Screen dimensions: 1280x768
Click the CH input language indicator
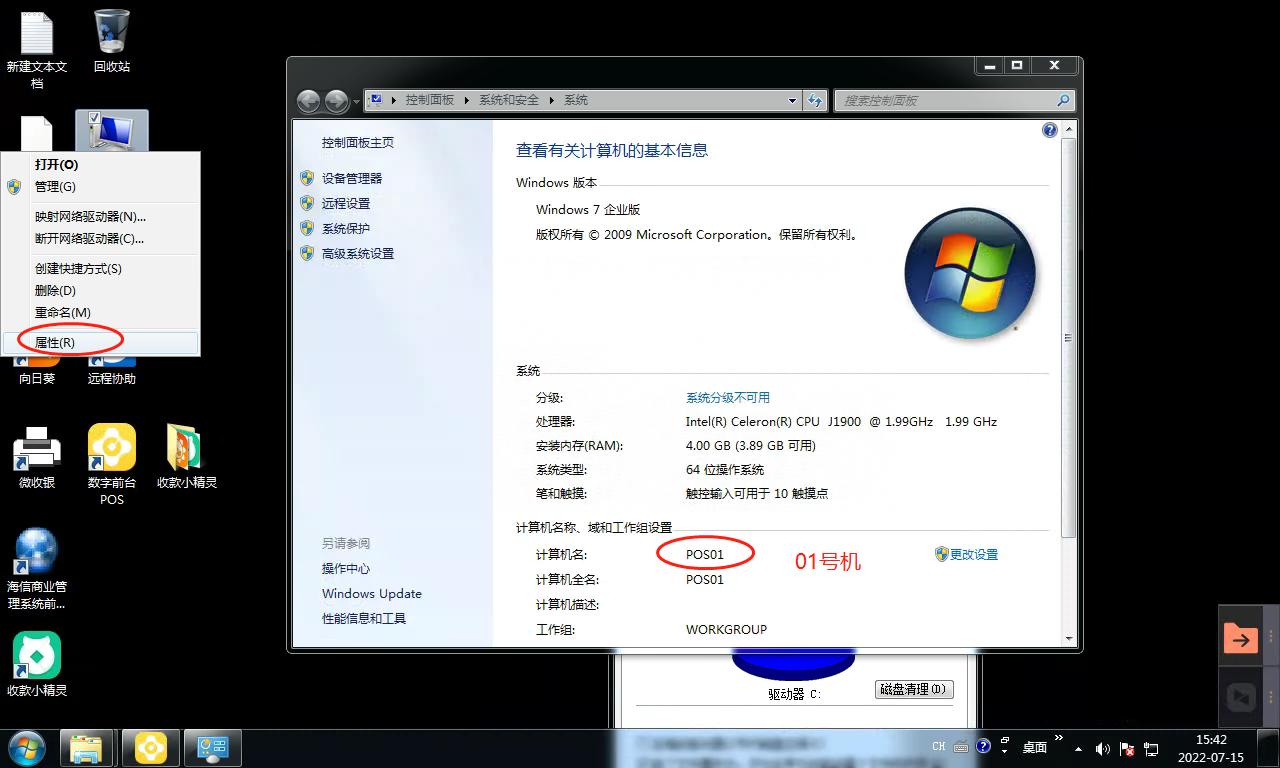[938, 746]
